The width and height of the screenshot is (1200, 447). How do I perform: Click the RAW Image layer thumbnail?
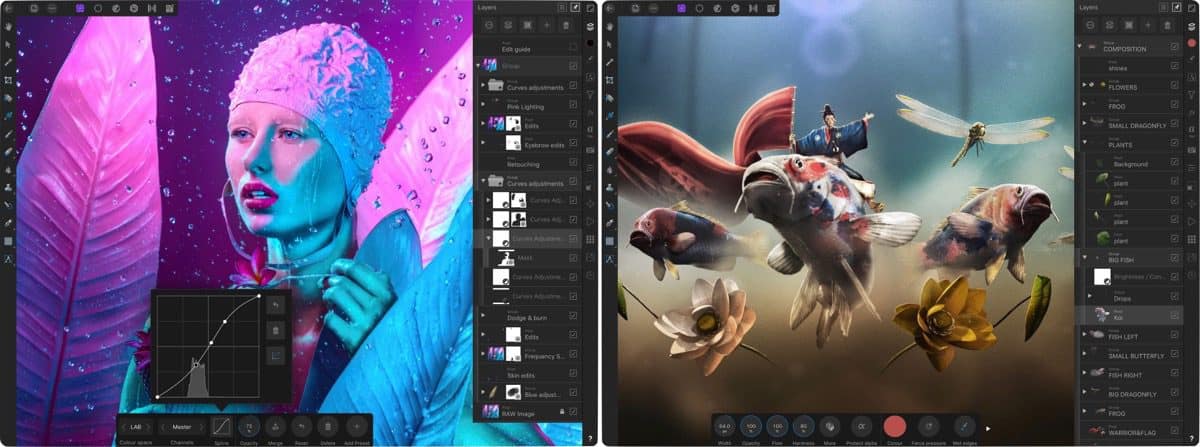492,411
